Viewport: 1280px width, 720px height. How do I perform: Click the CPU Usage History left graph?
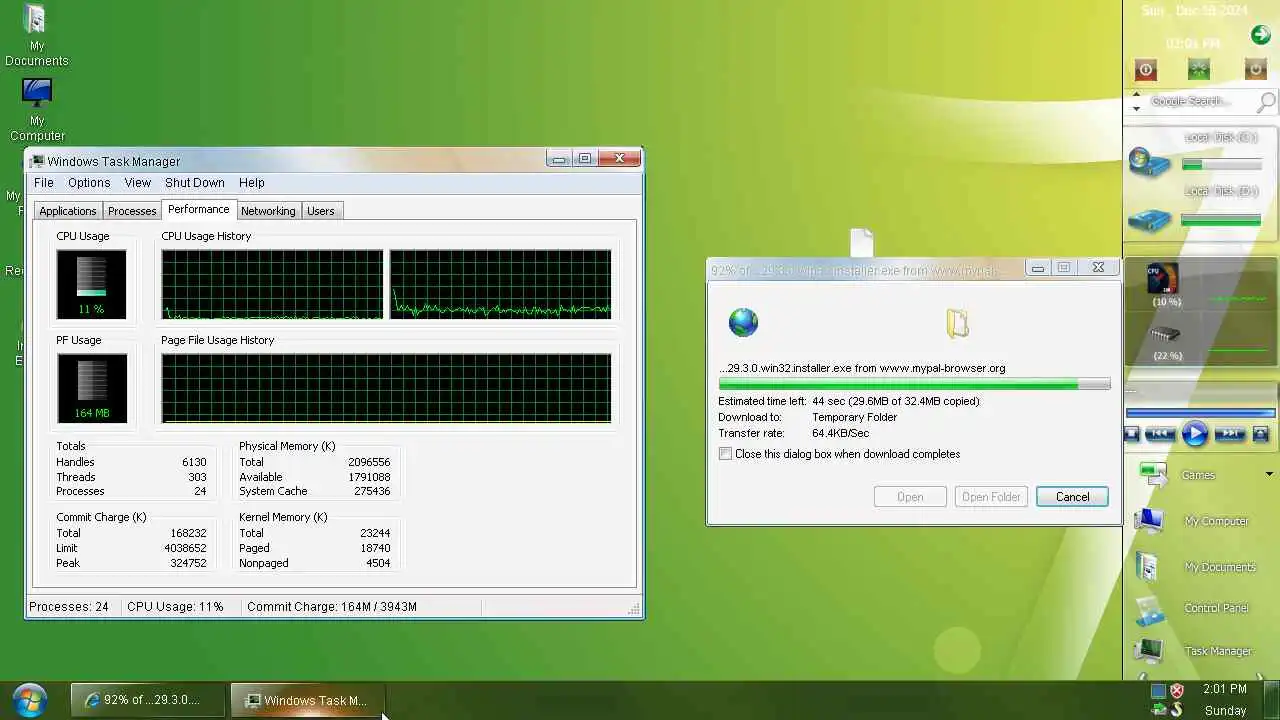272,284
